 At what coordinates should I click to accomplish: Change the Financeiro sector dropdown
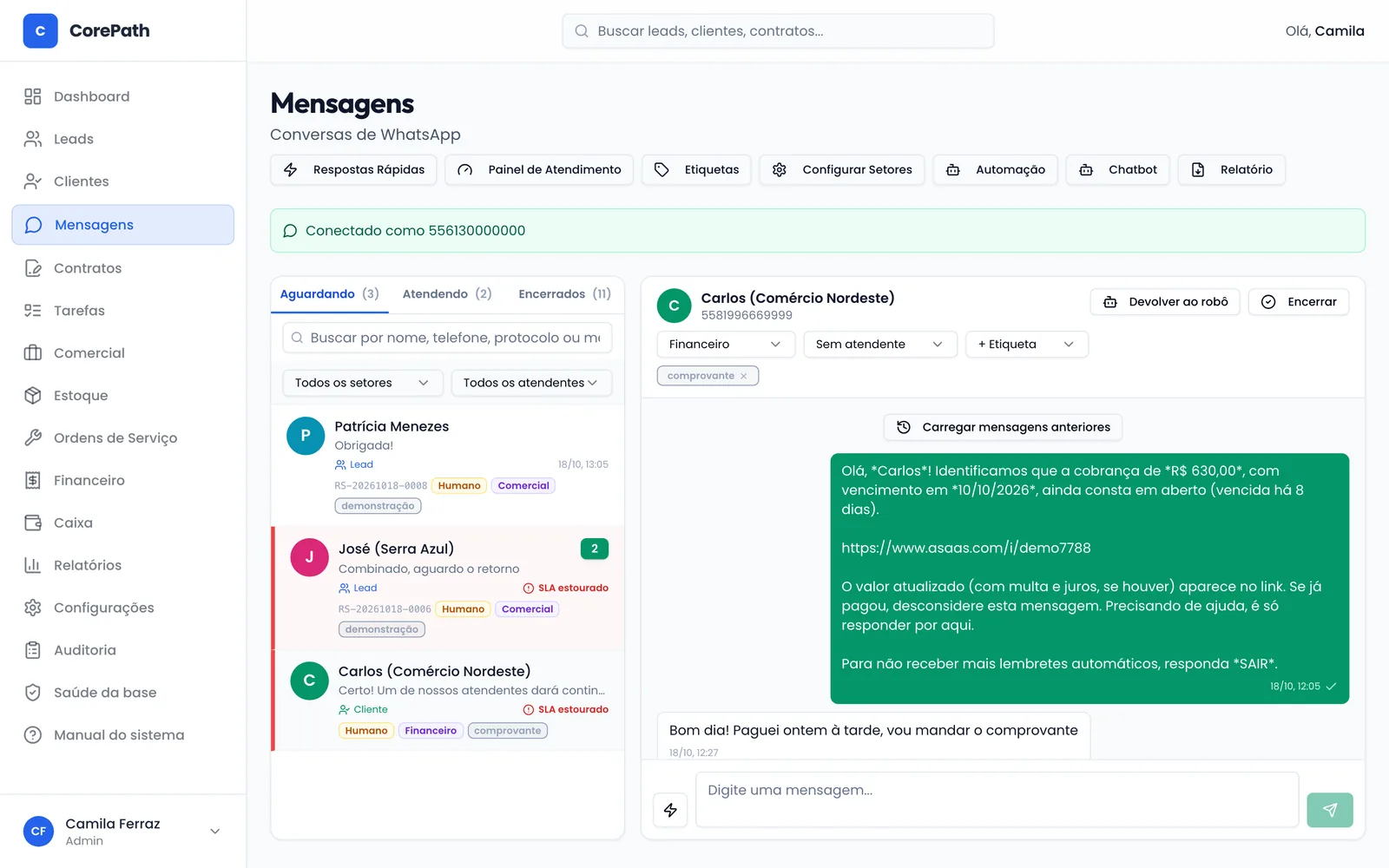(x=726, y=345)
